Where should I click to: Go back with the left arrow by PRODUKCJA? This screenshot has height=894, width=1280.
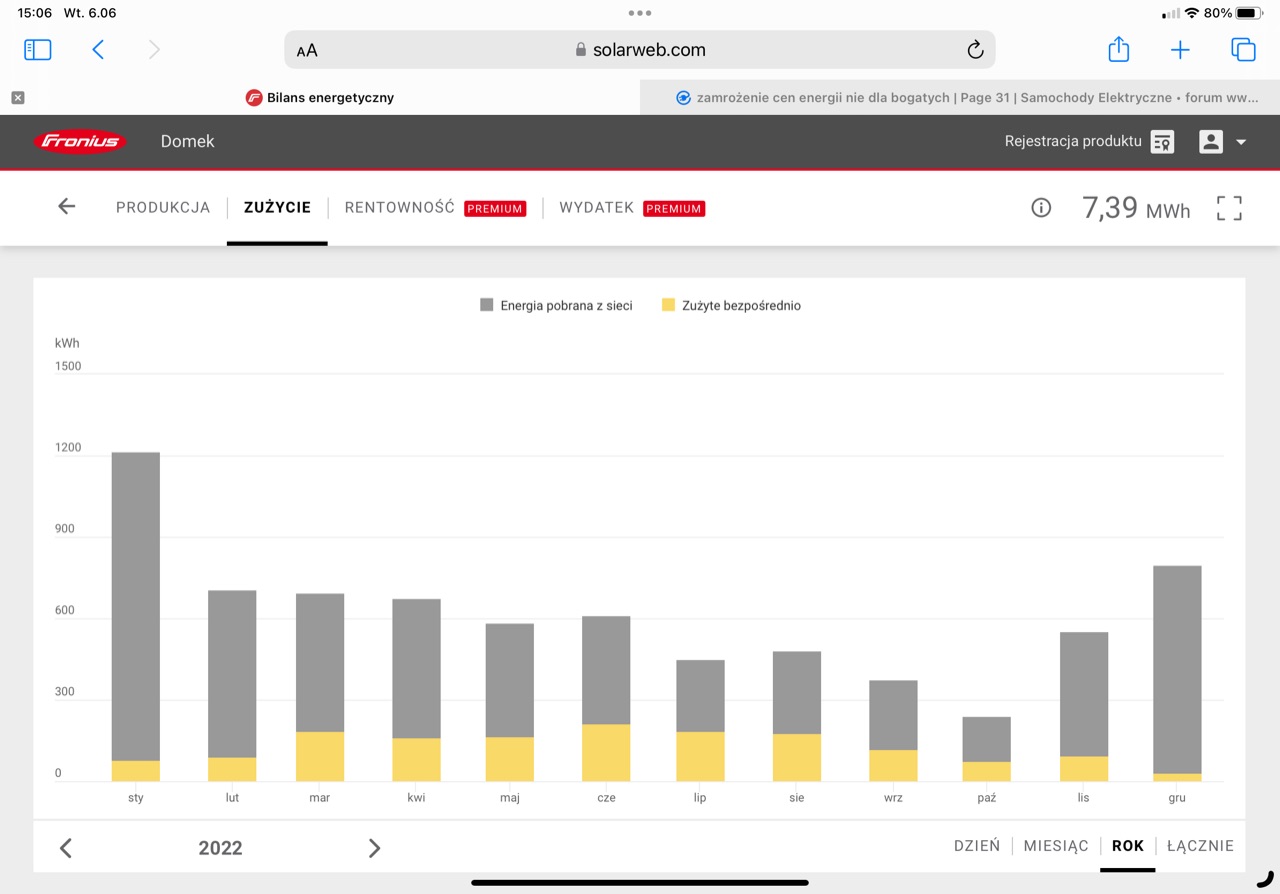[x=66, y=206]
